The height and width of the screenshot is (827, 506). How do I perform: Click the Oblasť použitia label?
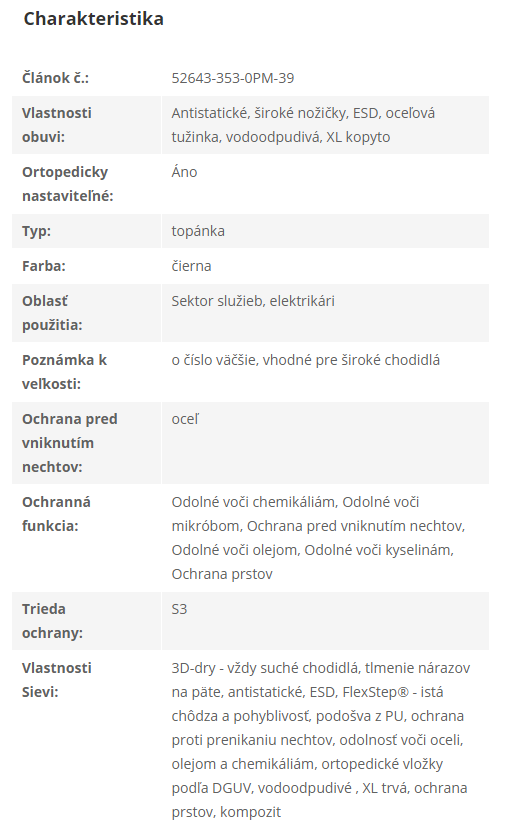(x=52, y=313)
